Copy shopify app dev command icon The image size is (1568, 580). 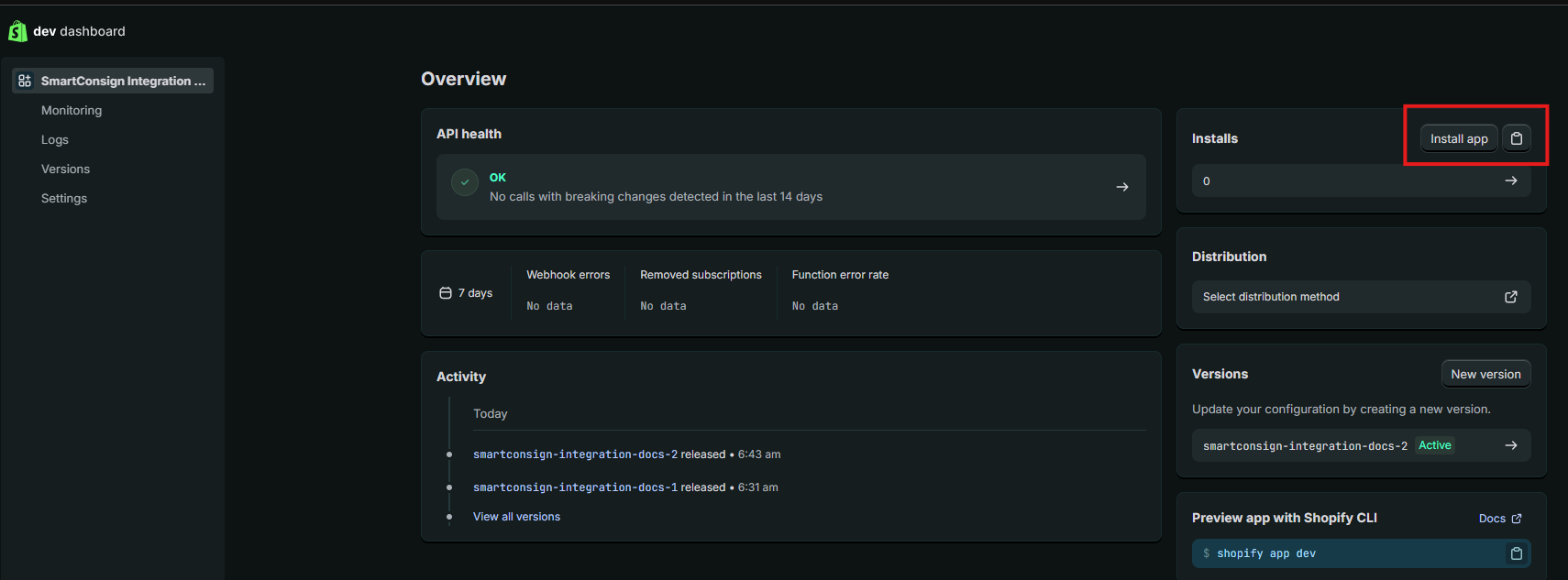pos(1517,553)
